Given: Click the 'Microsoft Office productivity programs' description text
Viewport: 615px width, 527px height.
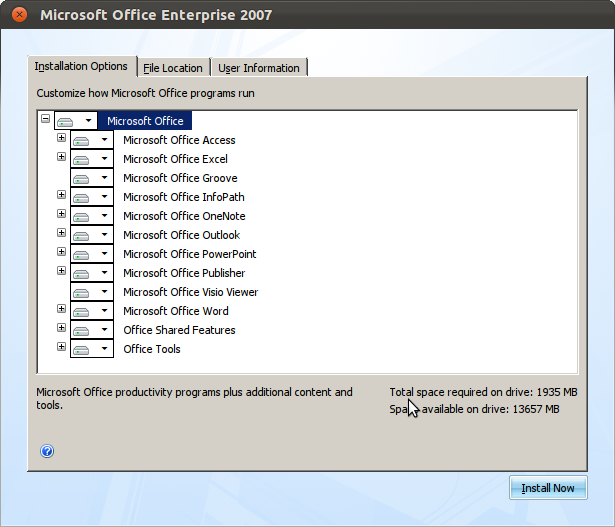Looking at the screenshot, I should pos(194,398).
